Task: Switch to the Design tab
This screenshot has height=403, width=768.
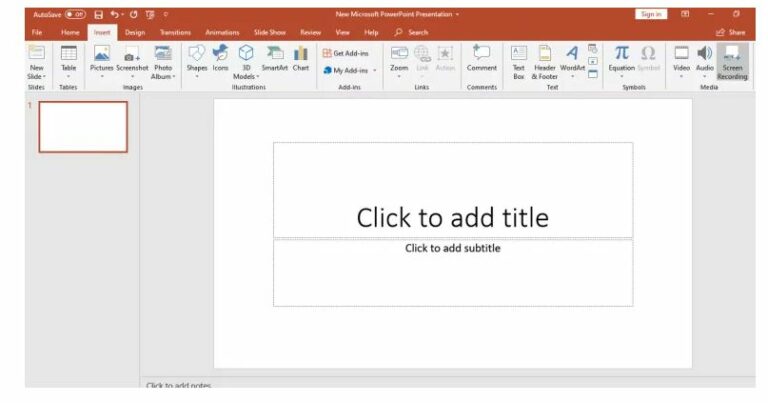Action: click(135, 32)
